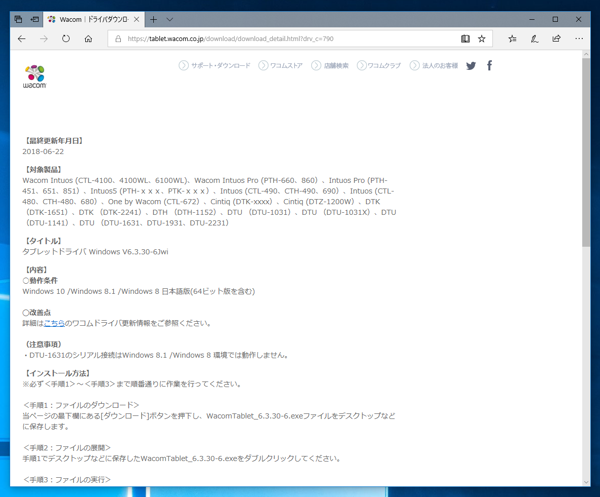Open ワコムストア link
Viewport: 600px width, 497px height.
tap(280, 65)
